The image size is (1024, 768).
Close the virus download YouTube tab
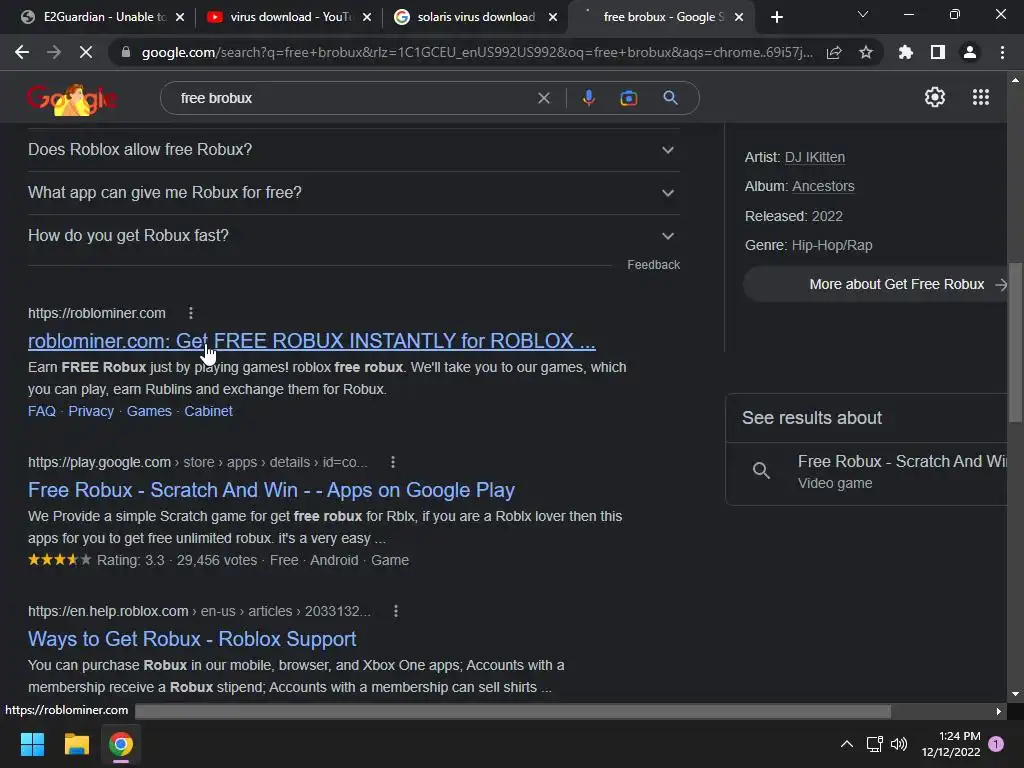pos(367,17)
